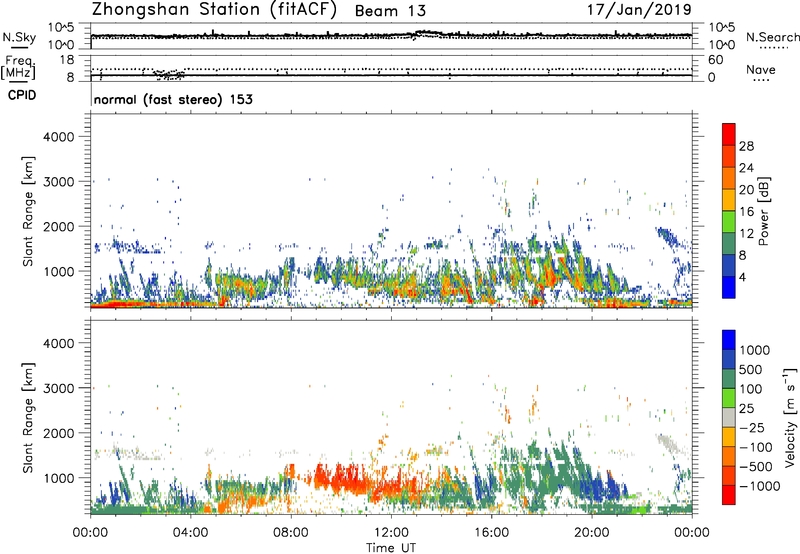Click the '08:00' time tick label
The width and height of the screenshot is (800, 554).
[291, 533]
